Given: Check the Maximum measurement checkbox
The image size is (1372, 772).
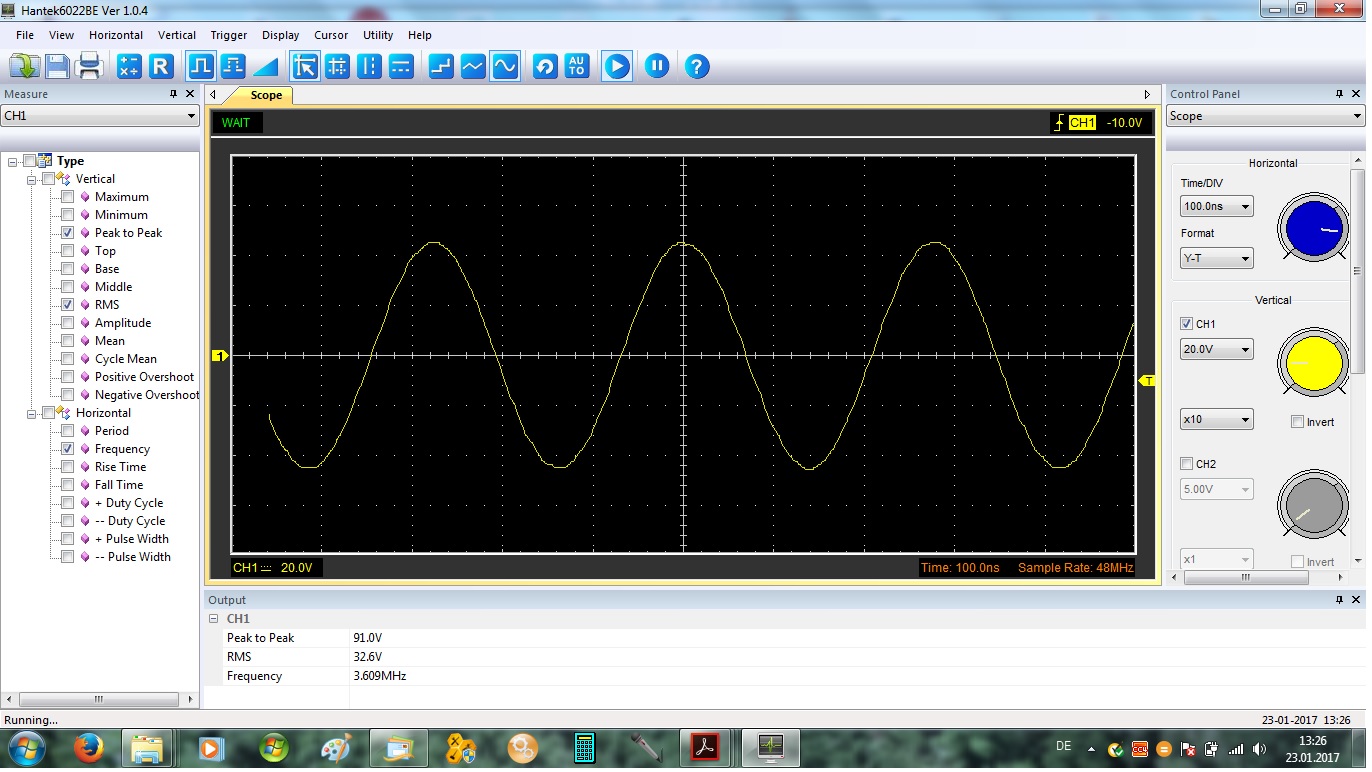Looking at the screenshot, I should (68, 197).
